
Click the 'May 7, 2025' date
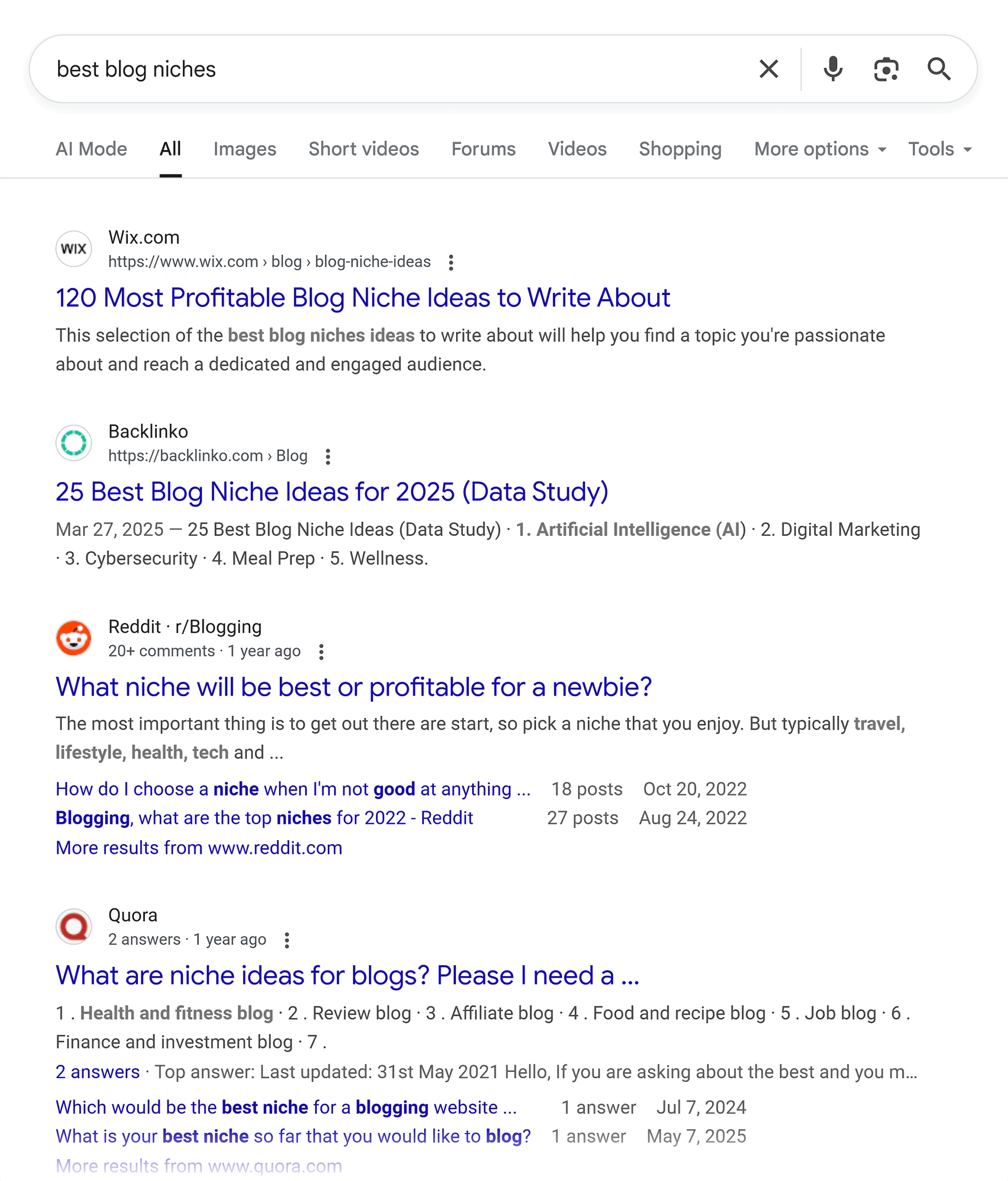pos(696,1136)
